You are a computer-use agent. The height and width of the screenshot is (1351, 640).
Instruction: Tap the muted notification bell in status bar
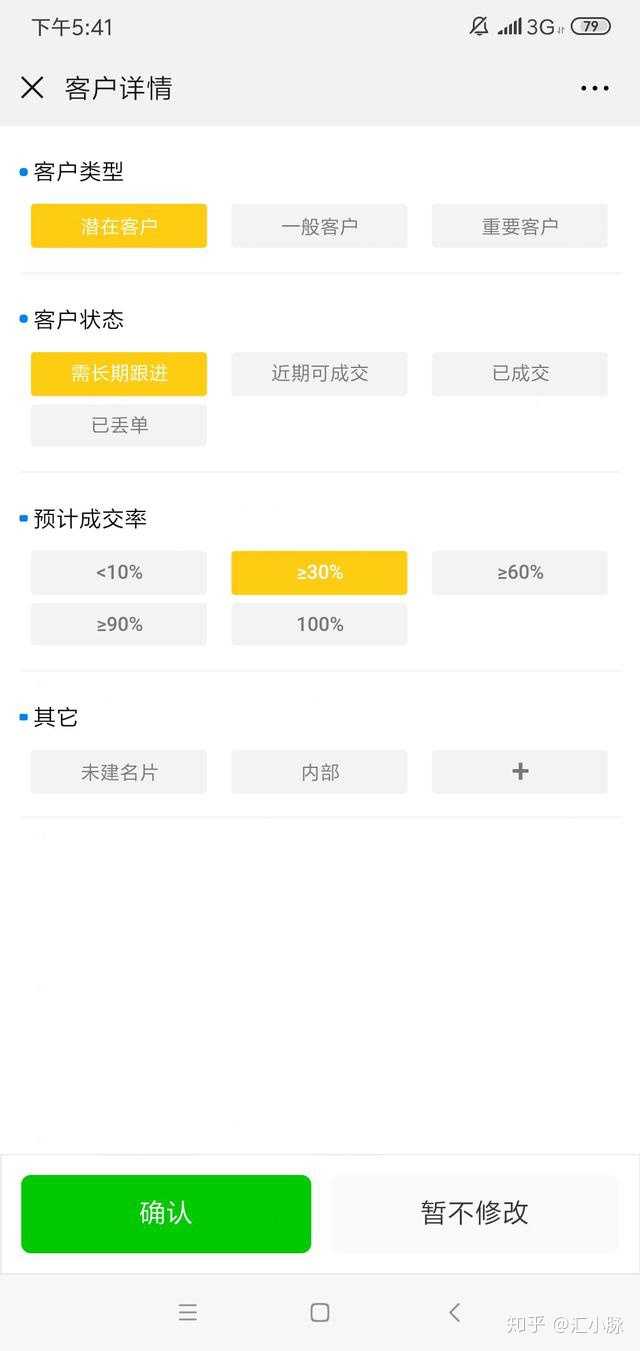coord(479,27)
